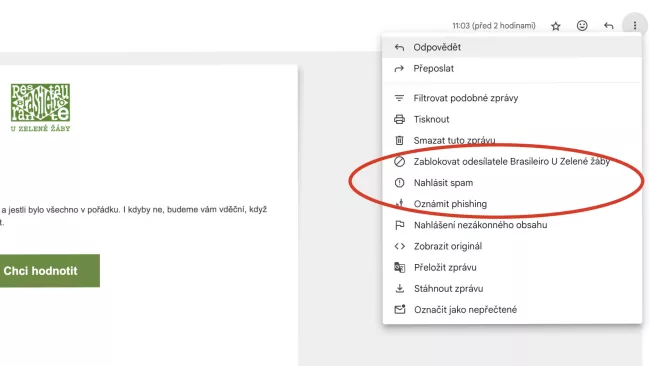
Task: Click the reply arrow icon in header
Action: click(x=608, y=26)
